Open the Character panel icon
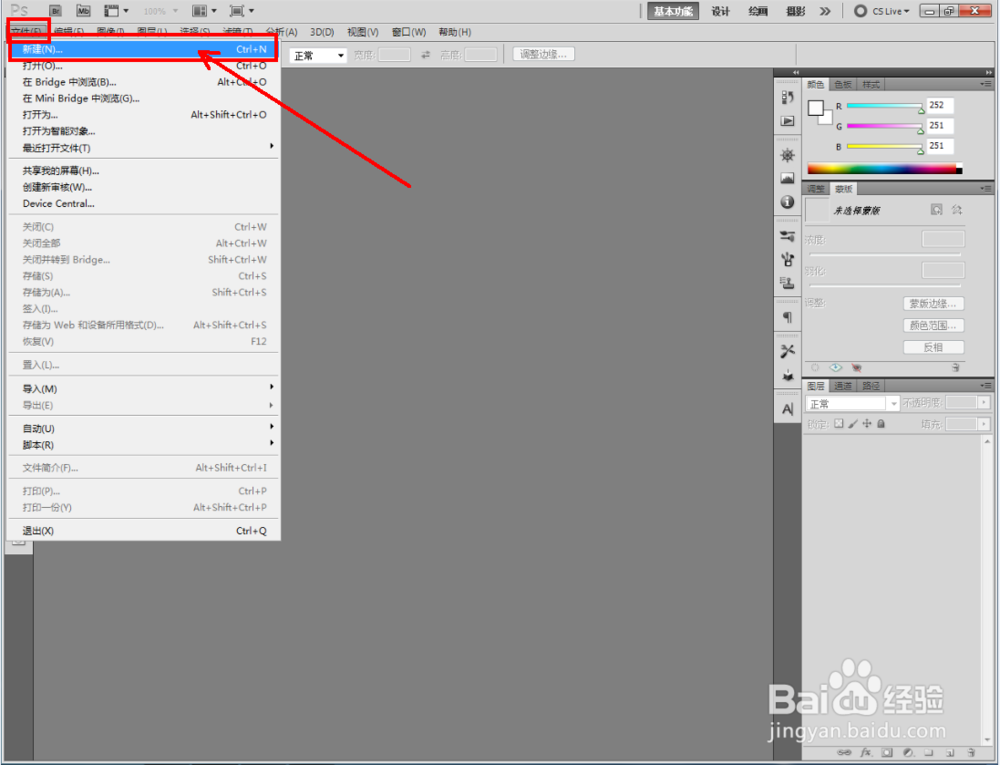Image resolution: width=1000 pixels, height=765 pixels. point(788,409)
